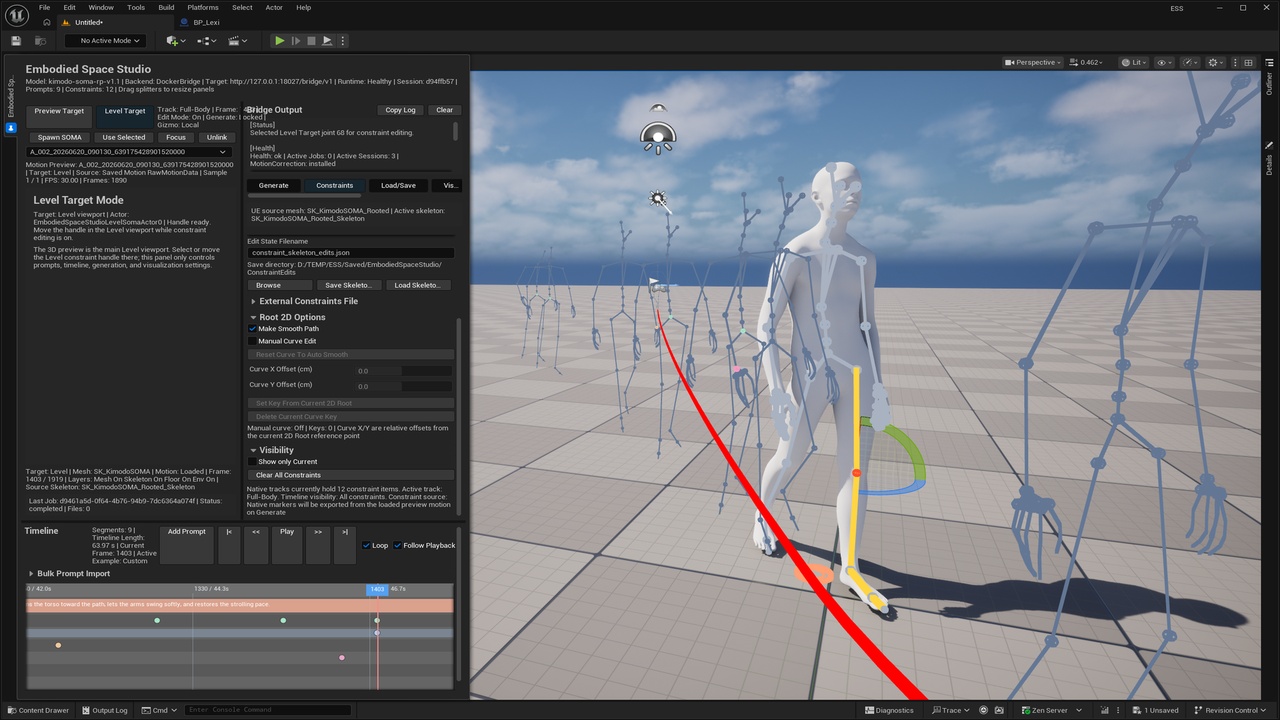Open the viewport three-dot options menu
Viewport: 1280px width, 720px height.
pos(1236,62)
